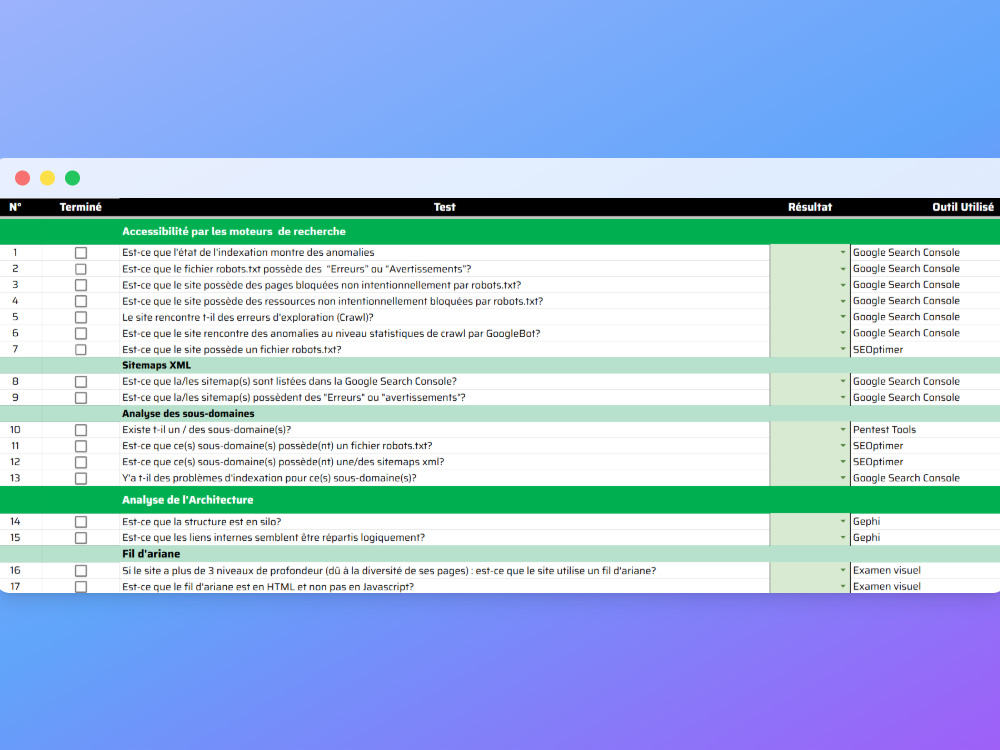Select the 'Sitemaps XML' subsection row
This screenshot has width=1000, height=750.
(500, 365)
